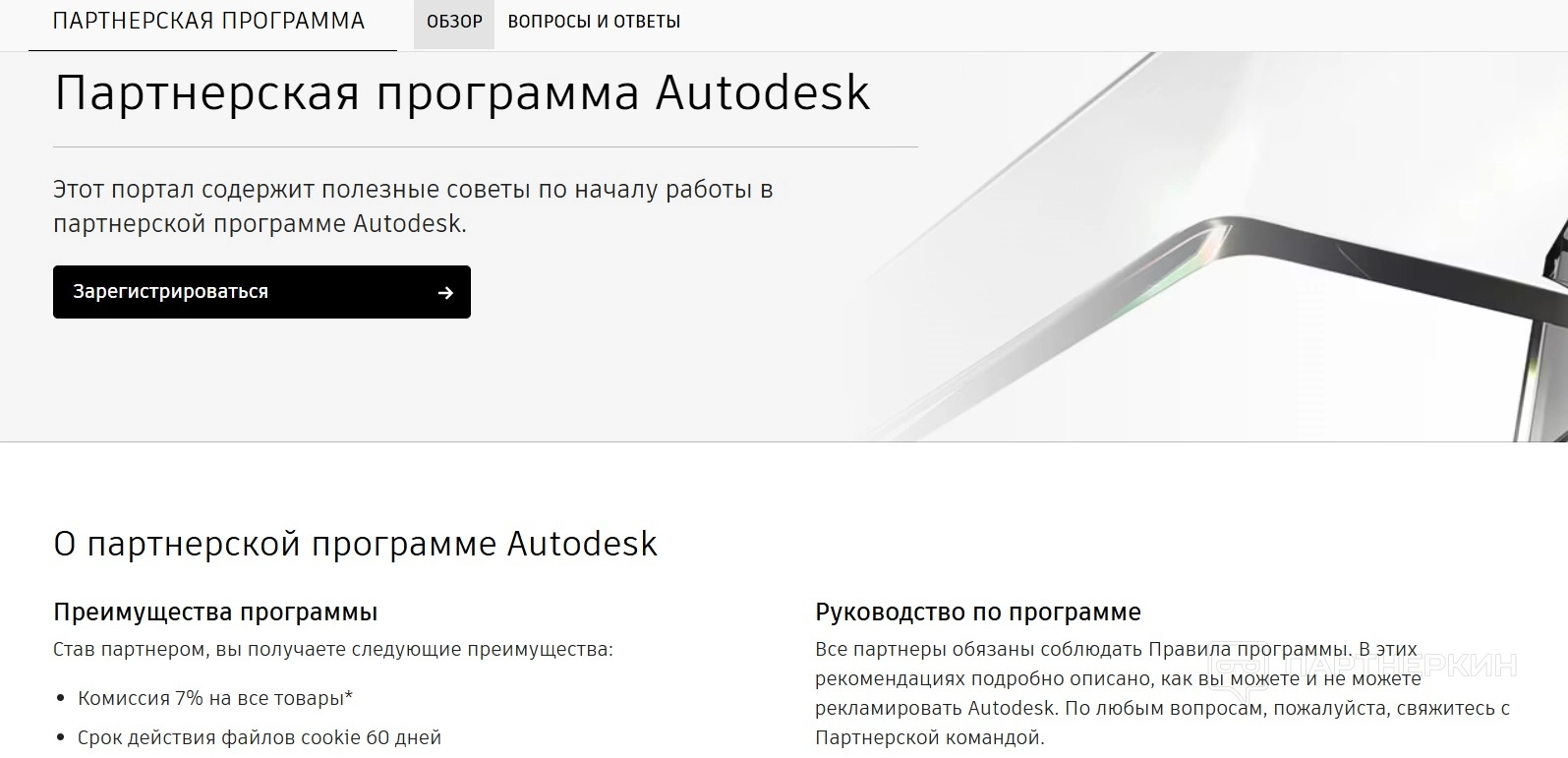The height and width of the screenshot is (758, 1568).
Task: Open the ОБЗОР tab
Action: click(x=454, y=22)
